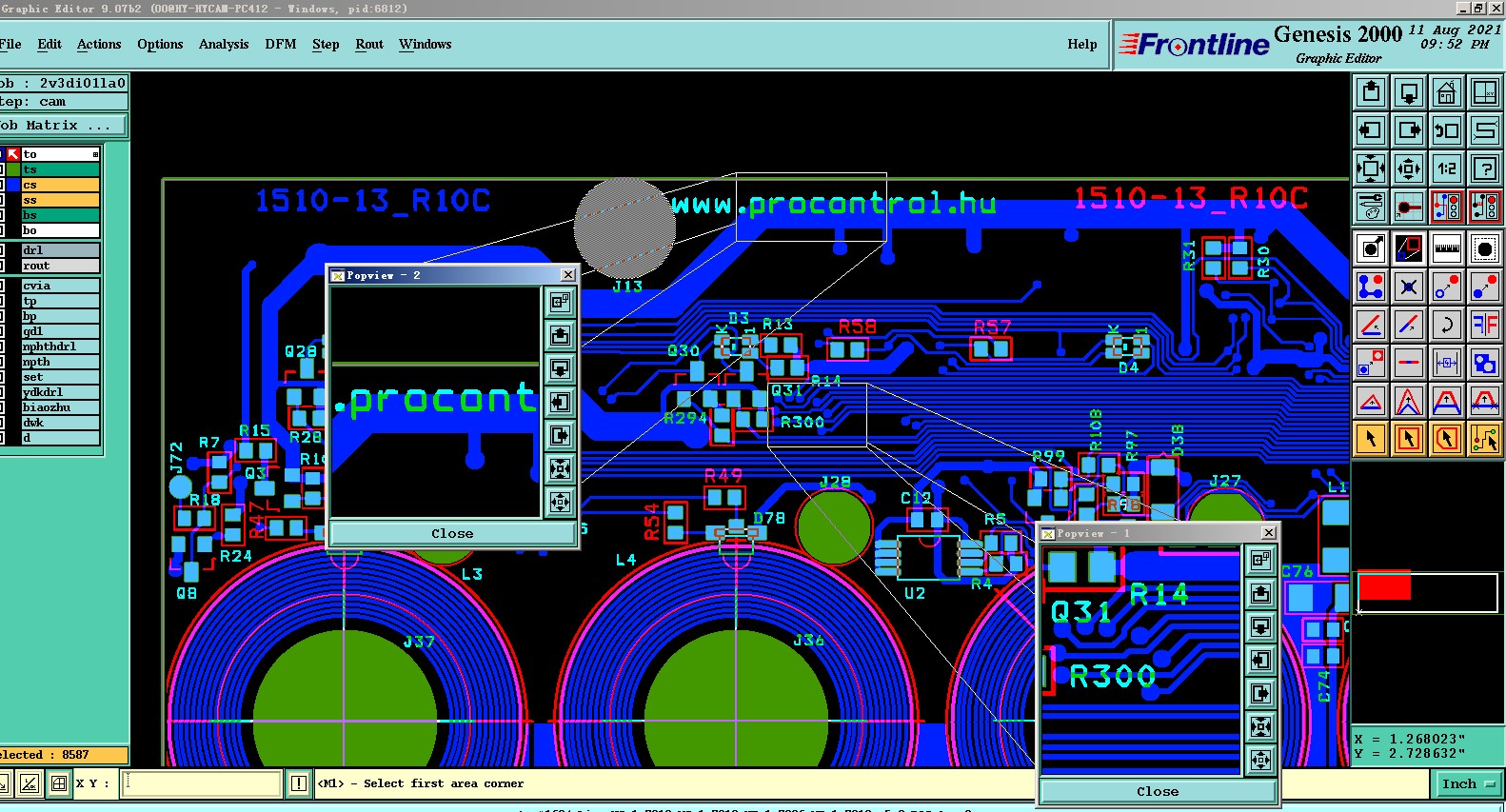Click the zoom in contracting arrows icon
The image size is (1506, 812).
pyautogui.click(x=1409, y=168)
